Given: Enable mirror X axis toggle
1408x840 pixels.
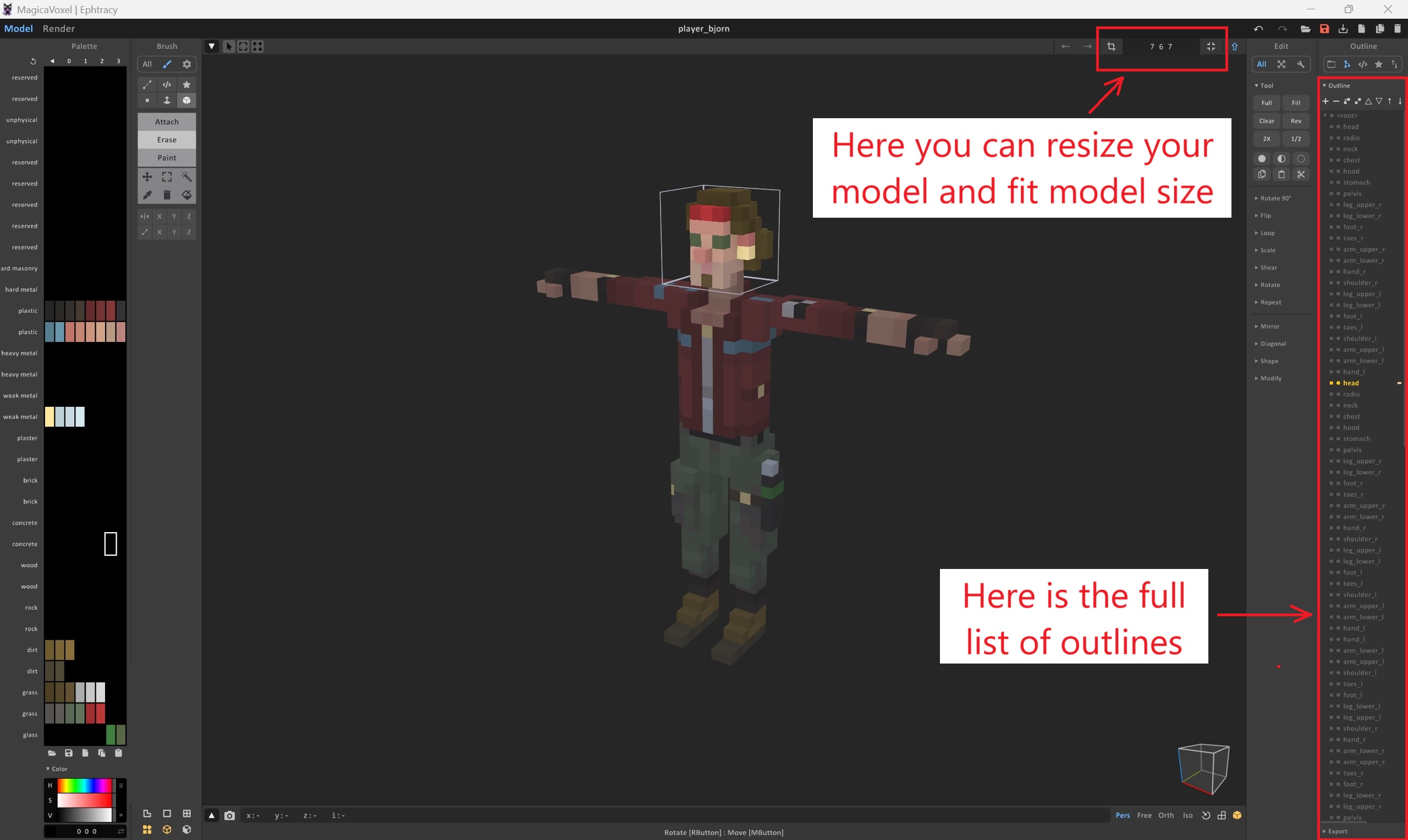Looking at the screenshot, I should point(159,216).
